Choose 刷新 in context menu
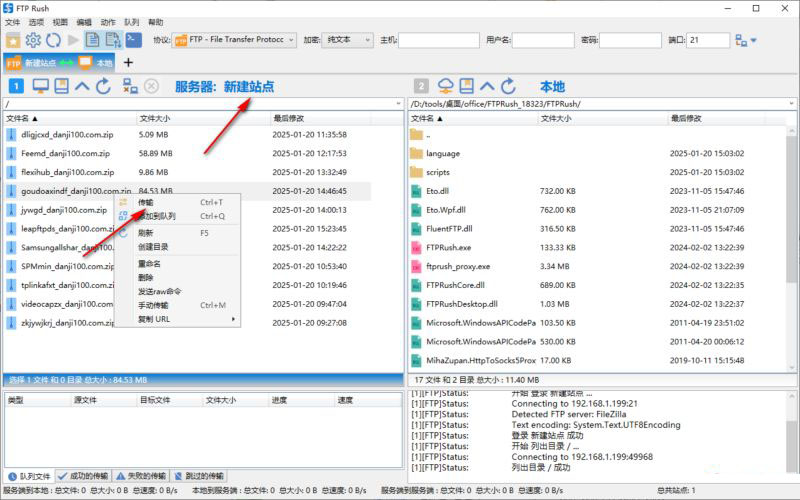800x500 pixels. [178, 233]
